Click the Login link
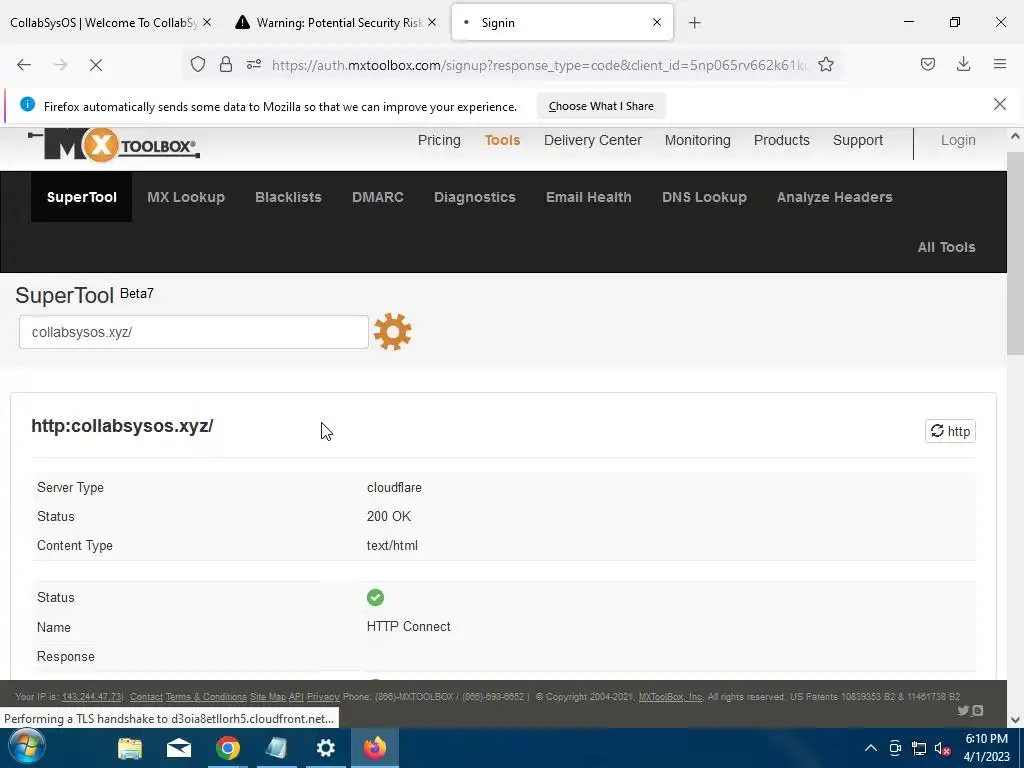 click(958, 140)
